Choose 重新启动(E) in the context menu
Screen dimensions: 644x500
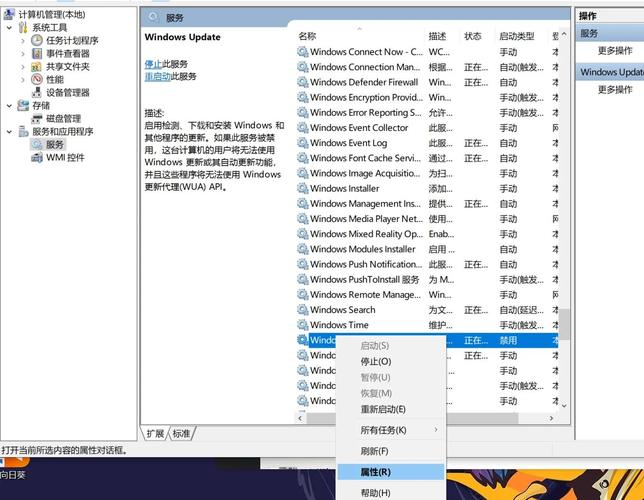tap(391, 409)
